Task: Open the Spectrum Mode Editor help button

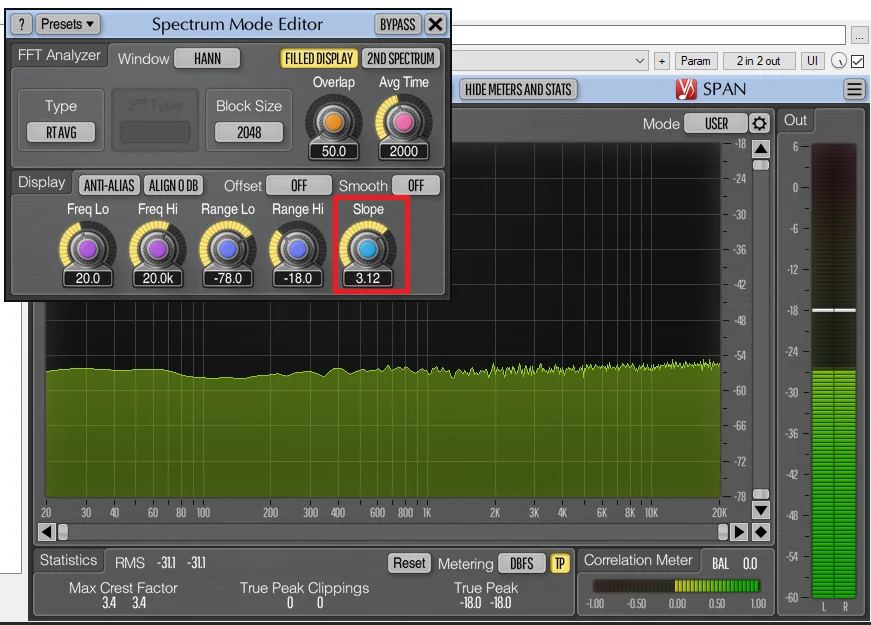Action: tap(21, 24)
